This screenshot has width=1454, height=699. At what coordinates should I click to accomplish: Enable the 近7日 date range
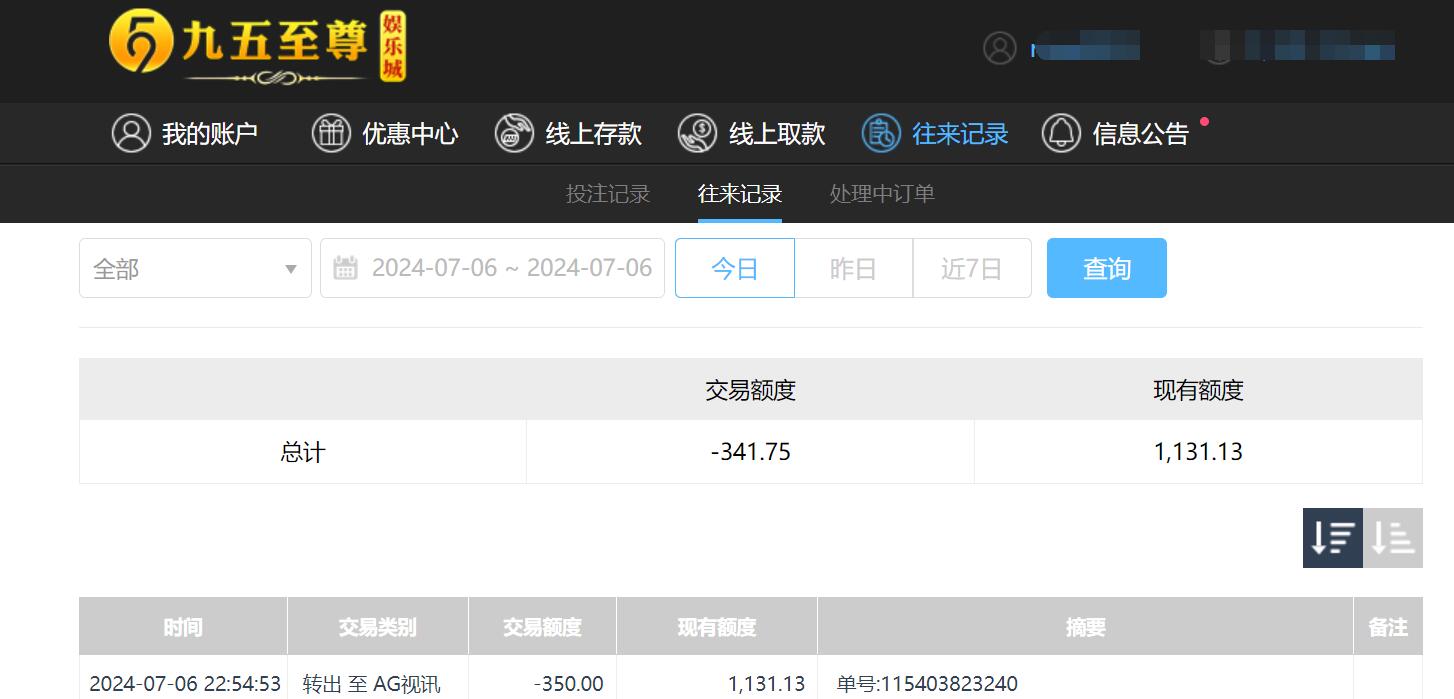(x=971, y=268)
